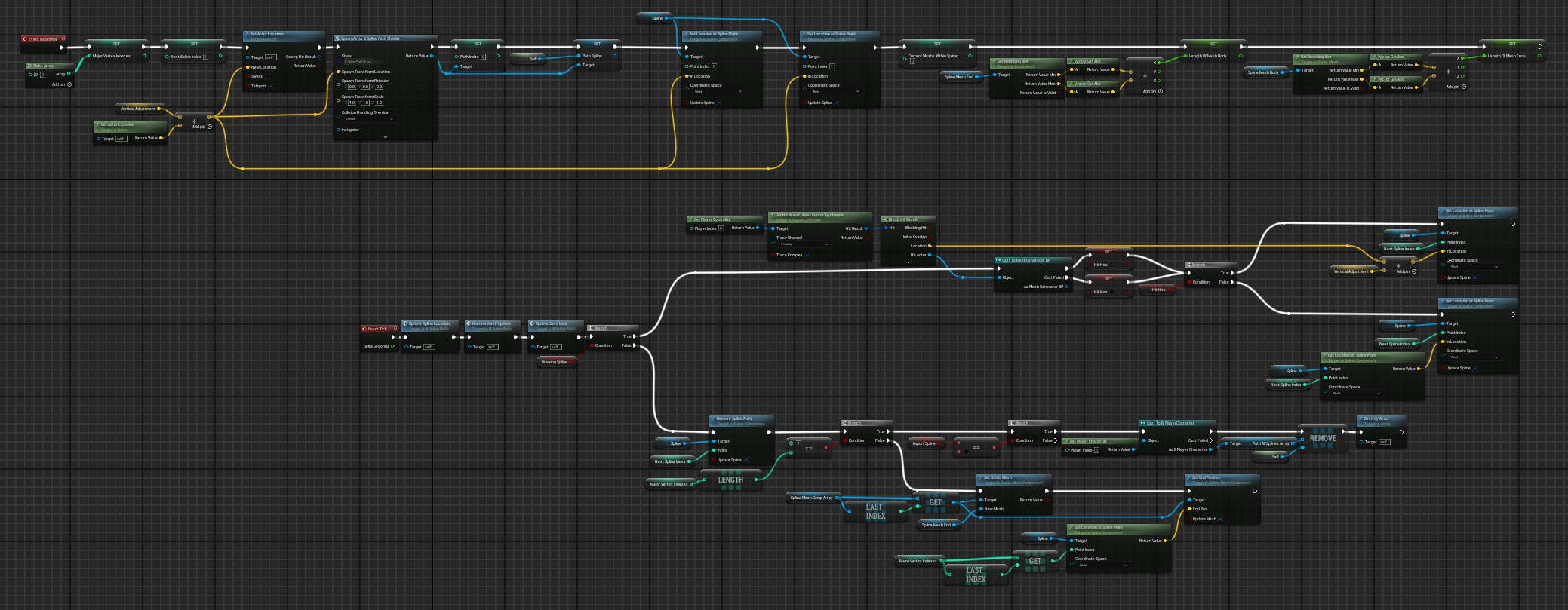Open the Trace Channel dropdown

click(804, 244)
